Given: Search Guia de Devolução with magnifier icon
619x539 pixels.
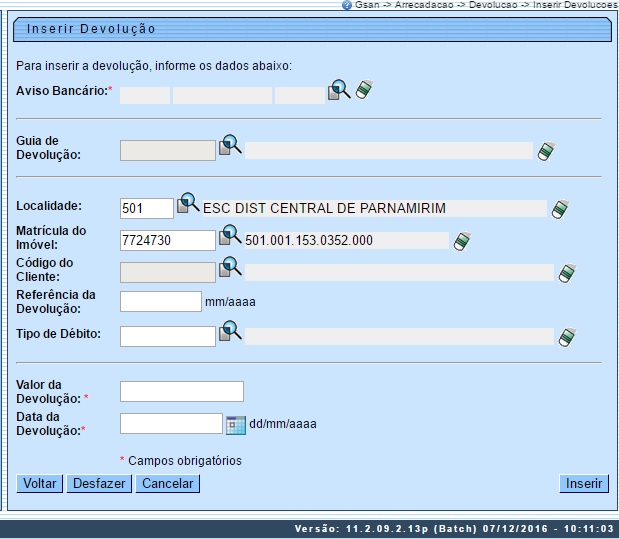Looking at the screenshot, I should [x=230, y=145].
